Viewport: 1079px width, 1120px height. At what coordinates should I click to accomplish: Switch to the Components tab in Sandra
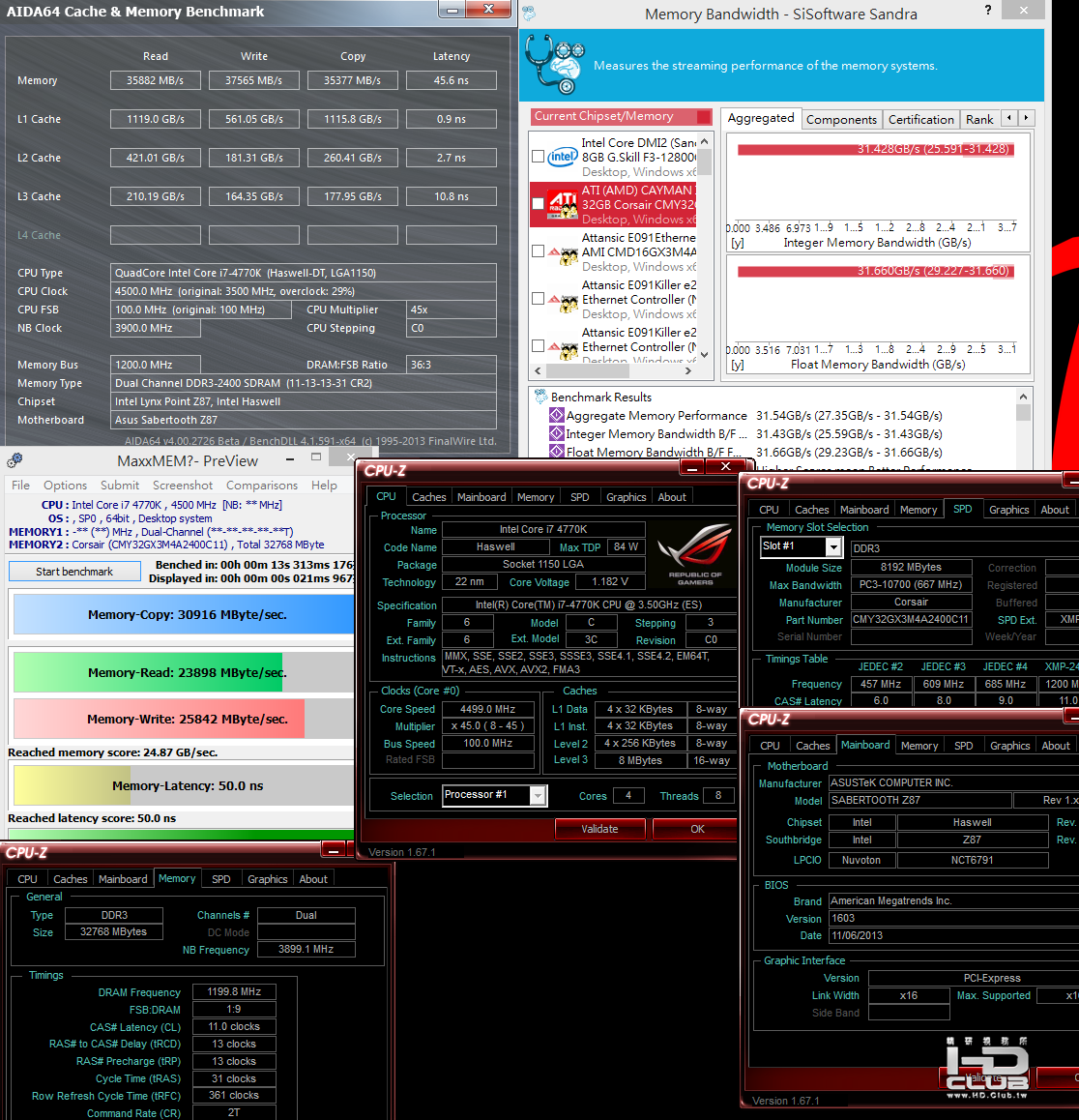point(841,119)
